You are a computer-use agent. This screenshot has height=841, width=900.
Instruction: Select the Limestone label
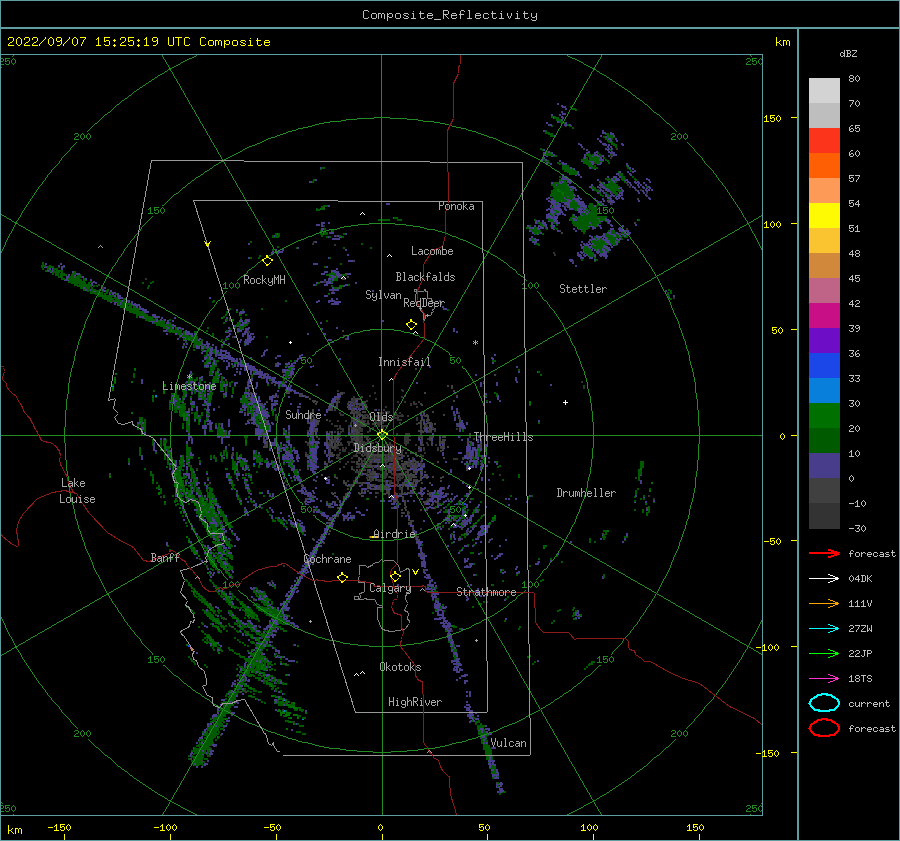189,386
